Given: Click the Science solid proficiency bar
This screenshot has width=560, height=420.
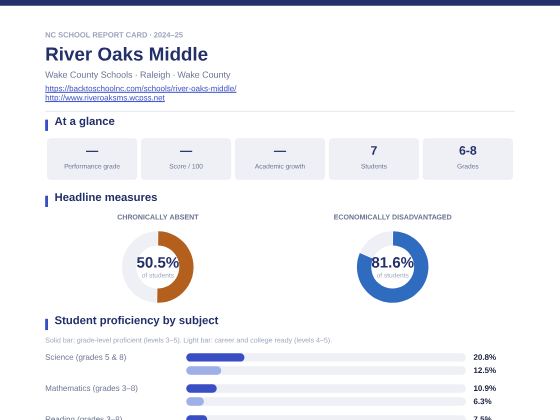Looking at the screenshot, I should [x=215, y=357].
